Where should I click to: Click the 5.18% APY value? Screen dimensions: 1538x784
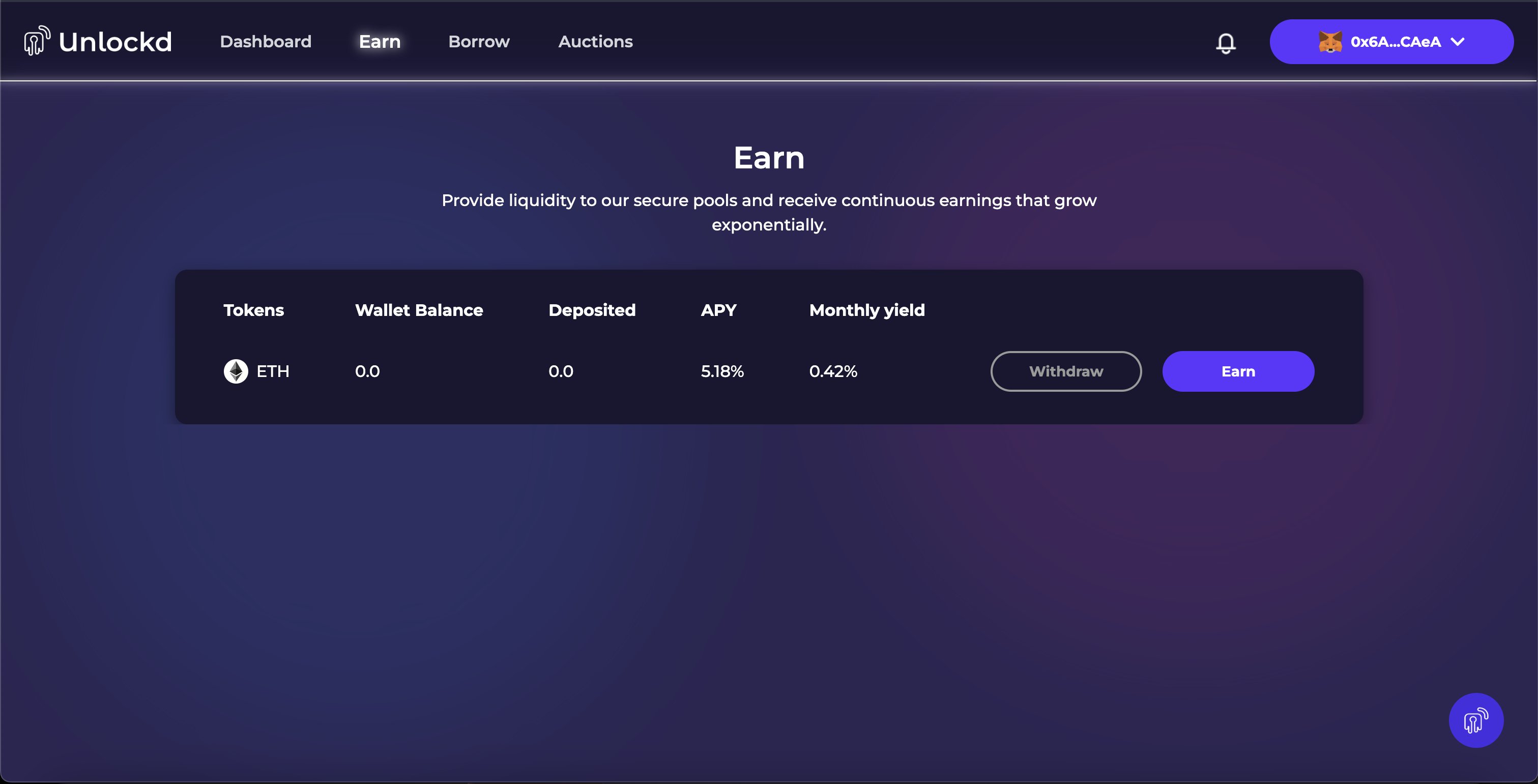pyautogui.click(x=722, y=371)
